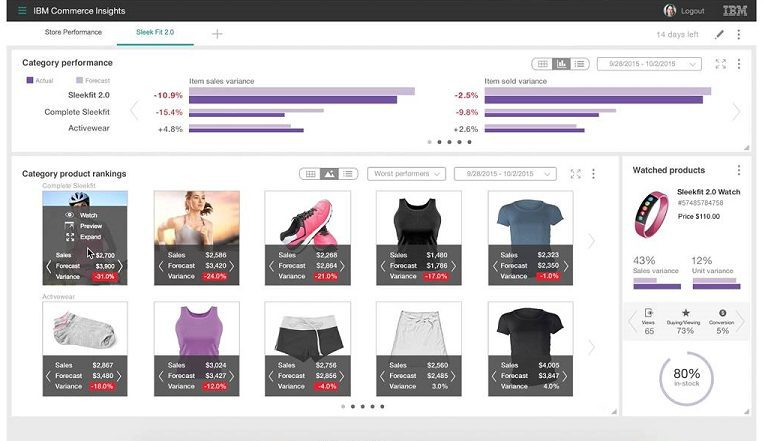763x441 pixels.
Task: Switch Category product rankings to grid view
Action: coord(310,174)
